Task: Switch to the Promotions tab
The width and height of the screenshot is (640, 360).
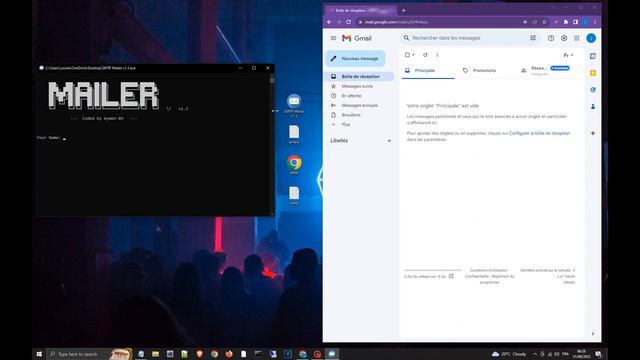Action: click(484, 71)
